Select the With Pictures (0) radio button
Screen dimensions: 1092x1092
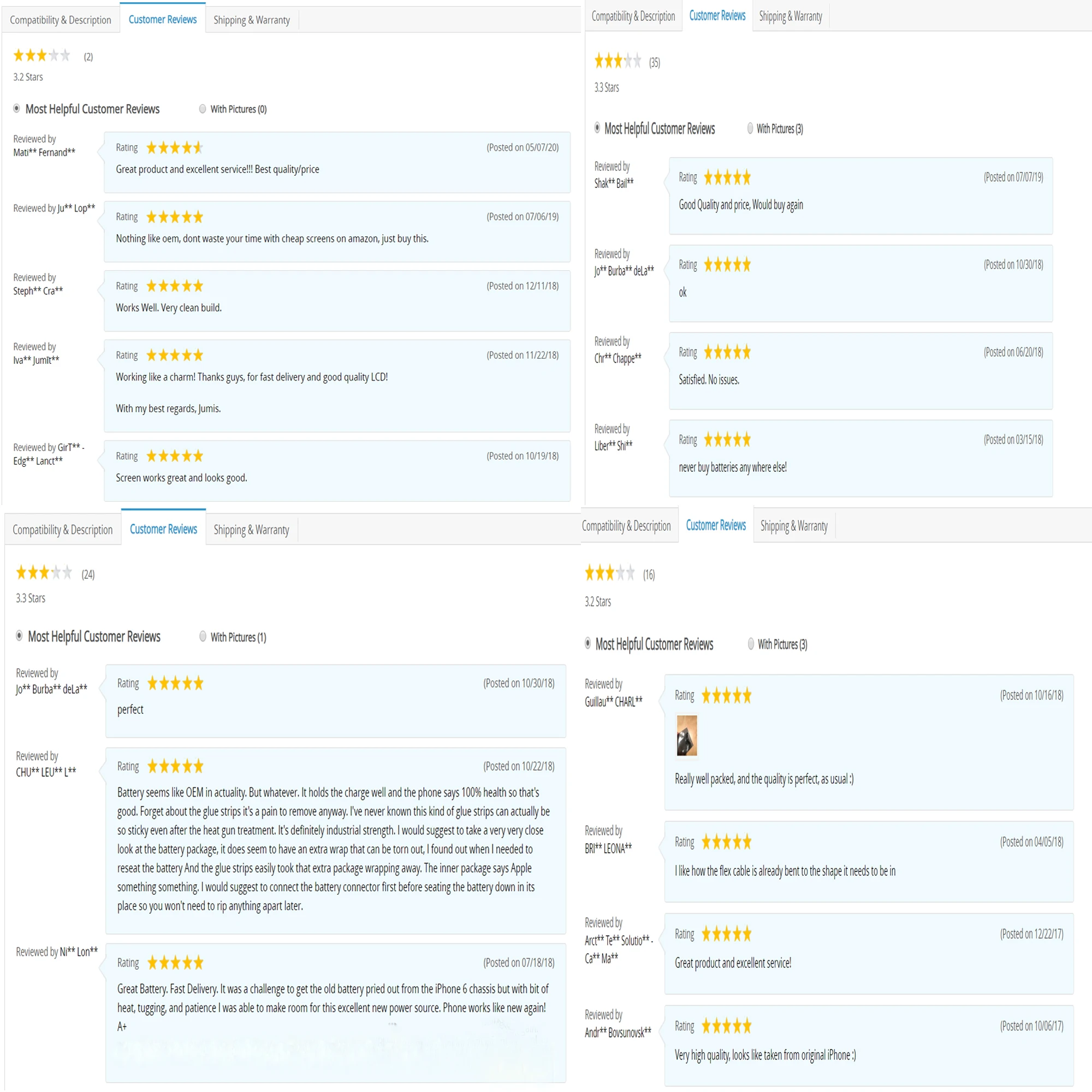[203, 109]
